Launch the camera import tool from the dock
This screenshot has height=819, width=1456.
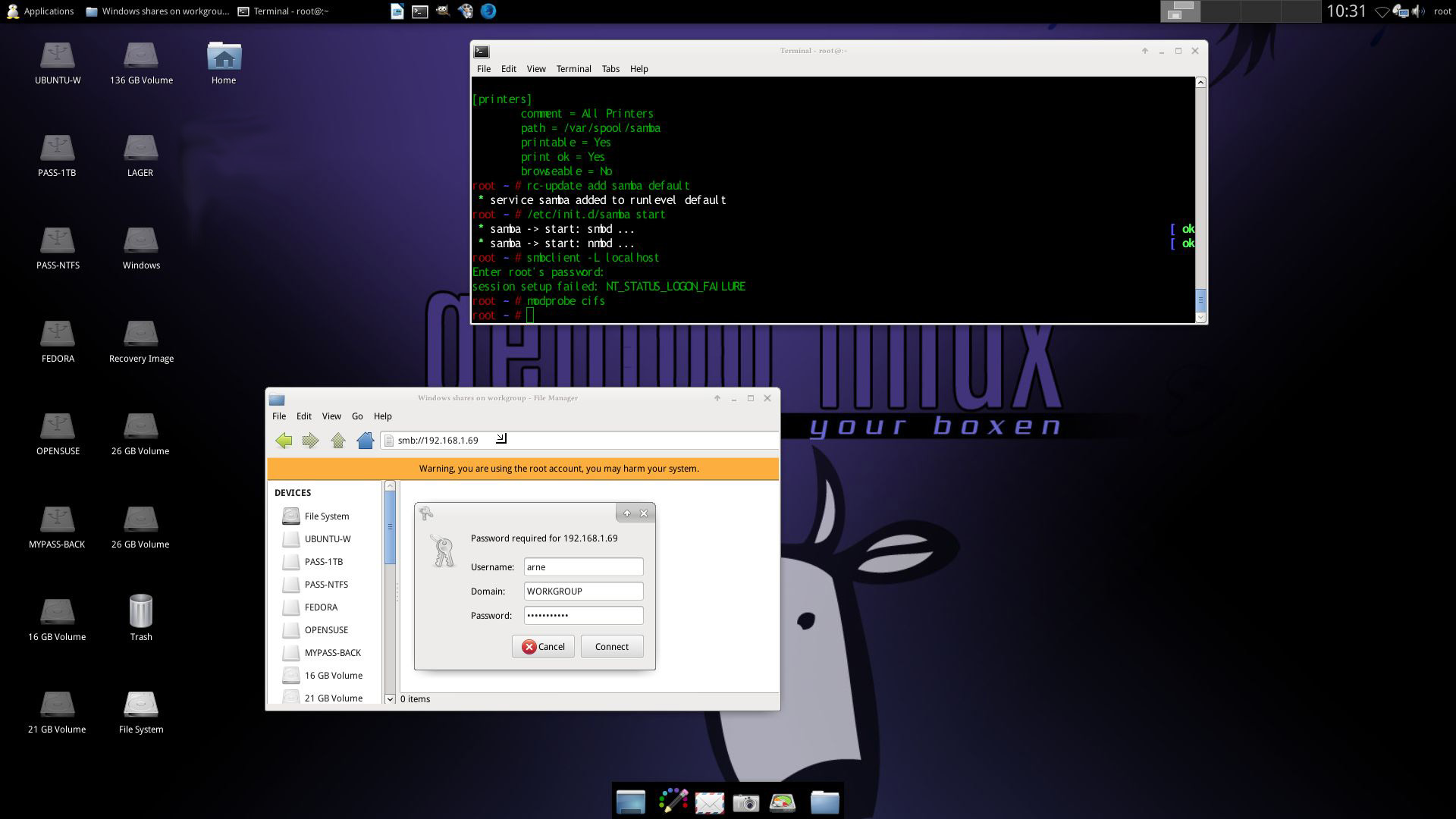(748, 802)
